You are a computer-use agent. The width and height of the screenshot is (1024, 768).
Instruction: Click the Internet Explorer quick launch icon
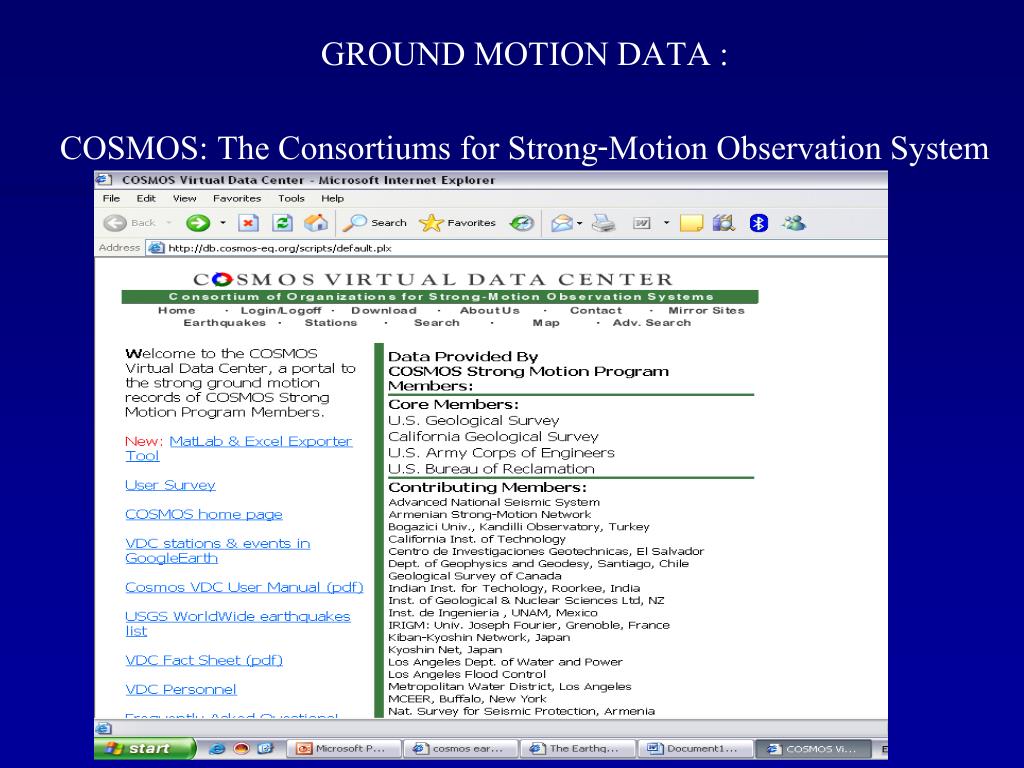click(217, 749)
